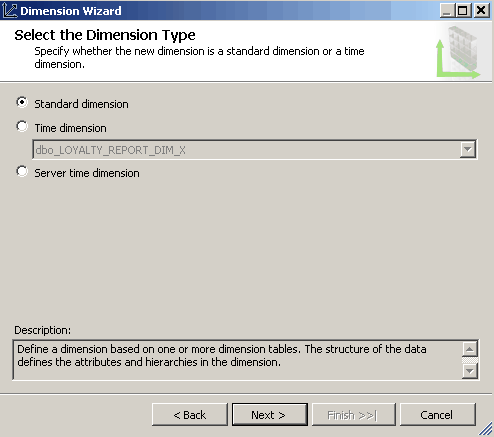Click the description scroll up arrow
494x437 pixels.
coord(470,349)
